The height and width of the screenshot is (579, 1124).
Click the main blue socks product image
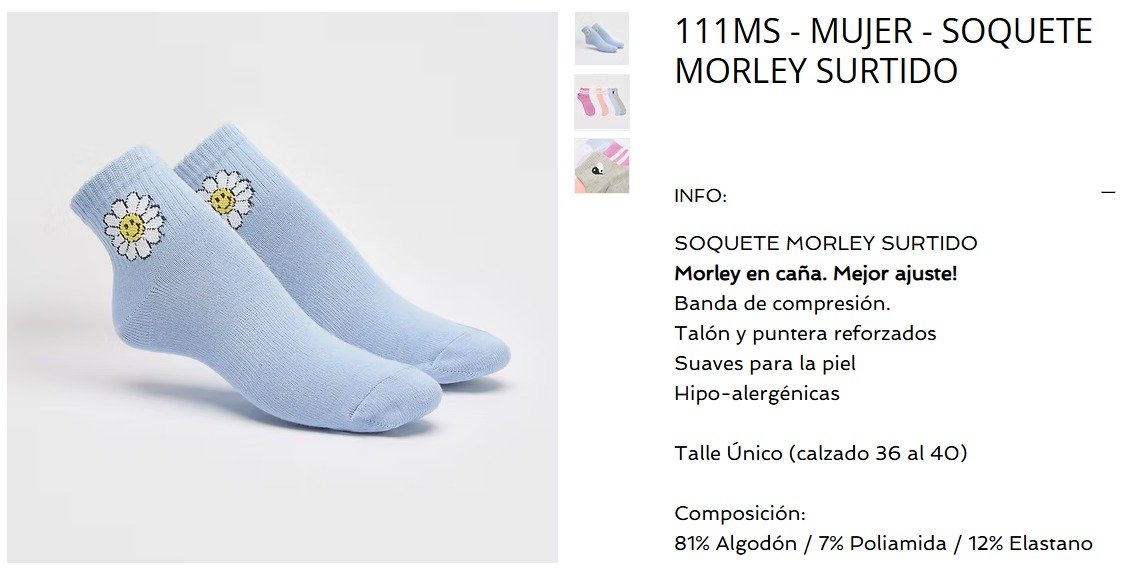[x=282, y=287]
